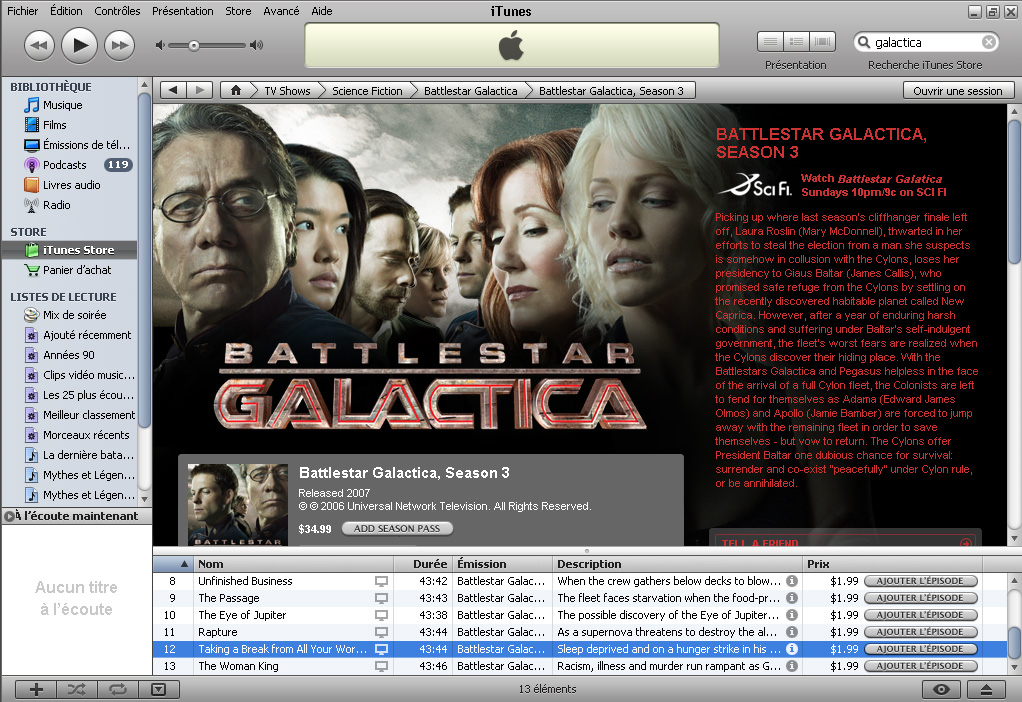This screenshot has height=702, width=1022.
Task: Sort episodes by Durée column
Action: coord(424,564)
